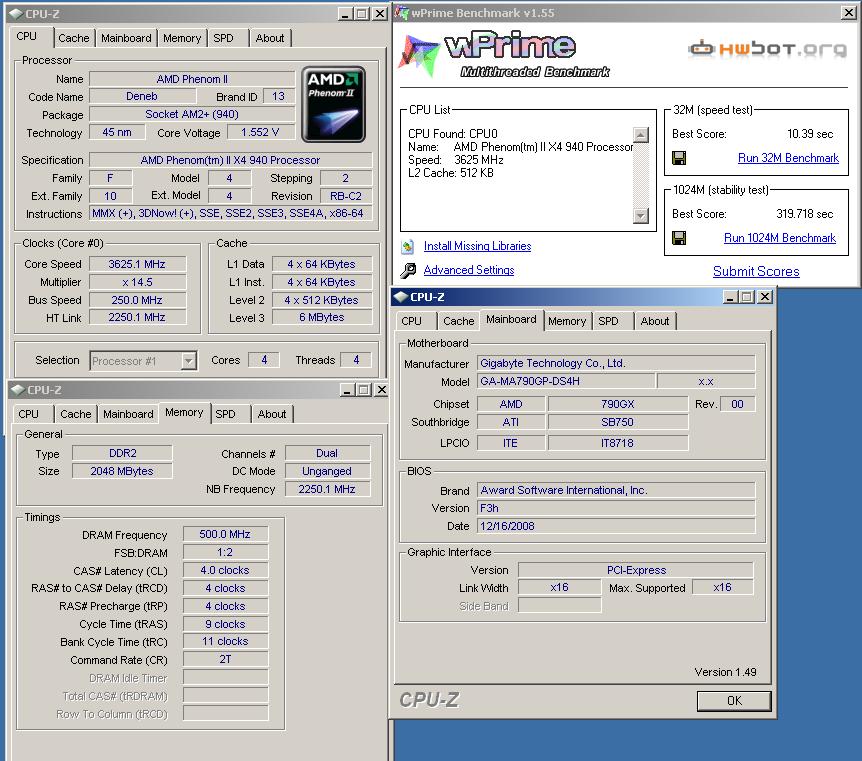Click the 1024M best score 319.718 sec
This screenshot has height=761, width=862.
(804, 214)
